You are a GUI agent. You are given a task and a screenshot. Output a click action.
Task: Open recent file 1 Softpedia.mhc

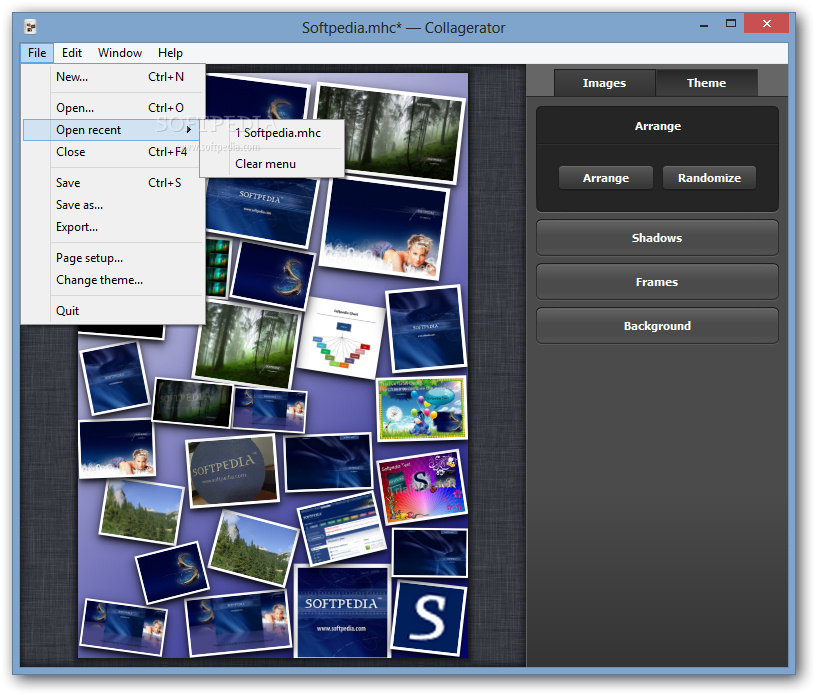tap(272, 133)
